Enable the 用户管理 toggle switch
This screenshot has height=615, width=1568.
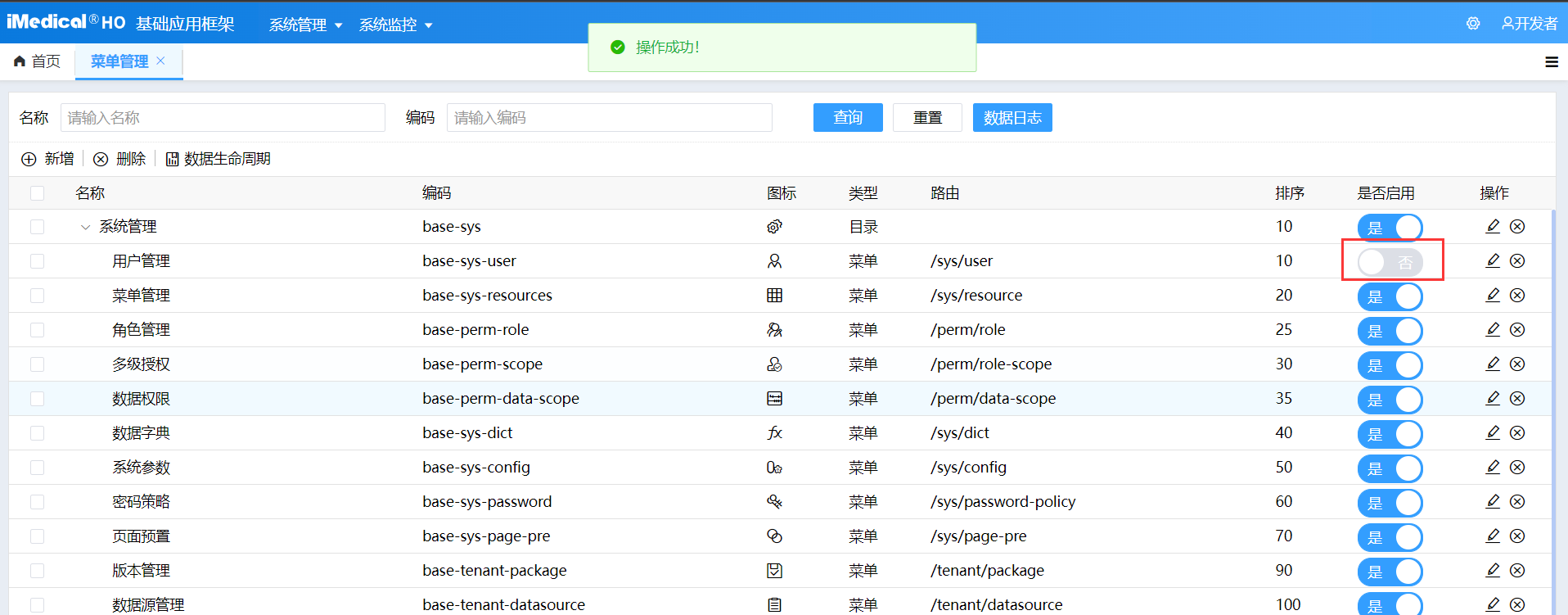[x=1390, y=262]
